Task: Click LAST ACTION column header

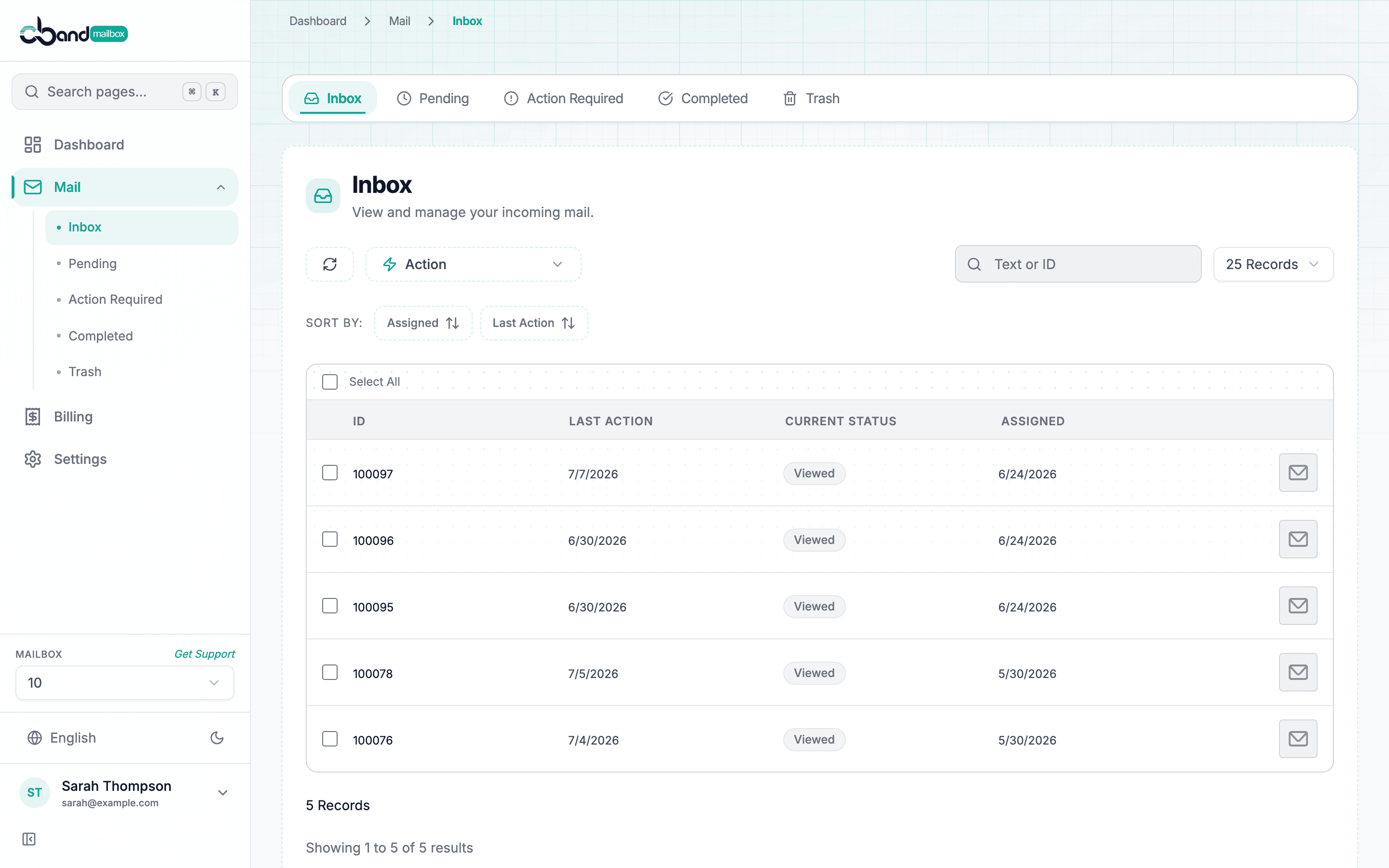Action: pos(611,421)
